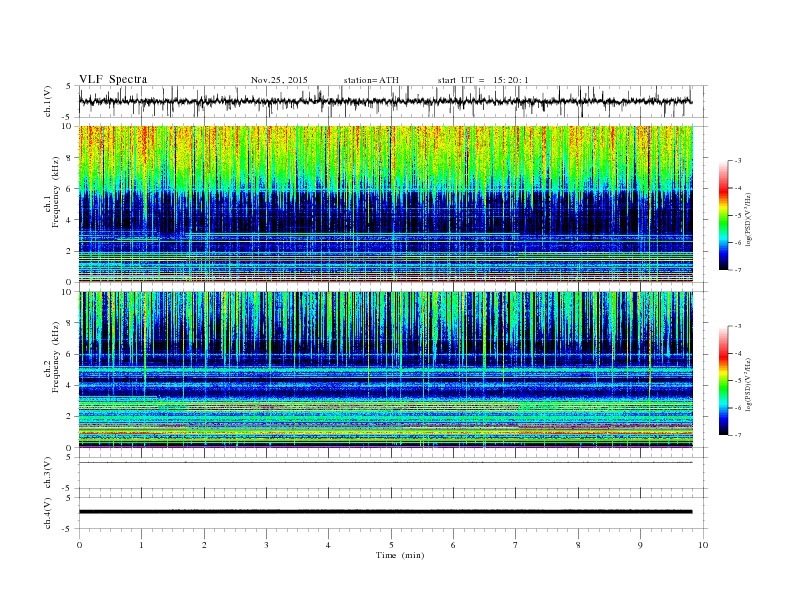This screenshot has height=612, width=792.
Task: Click the ch.2 spectrogram color bar
Action: [x=724, y=381]
